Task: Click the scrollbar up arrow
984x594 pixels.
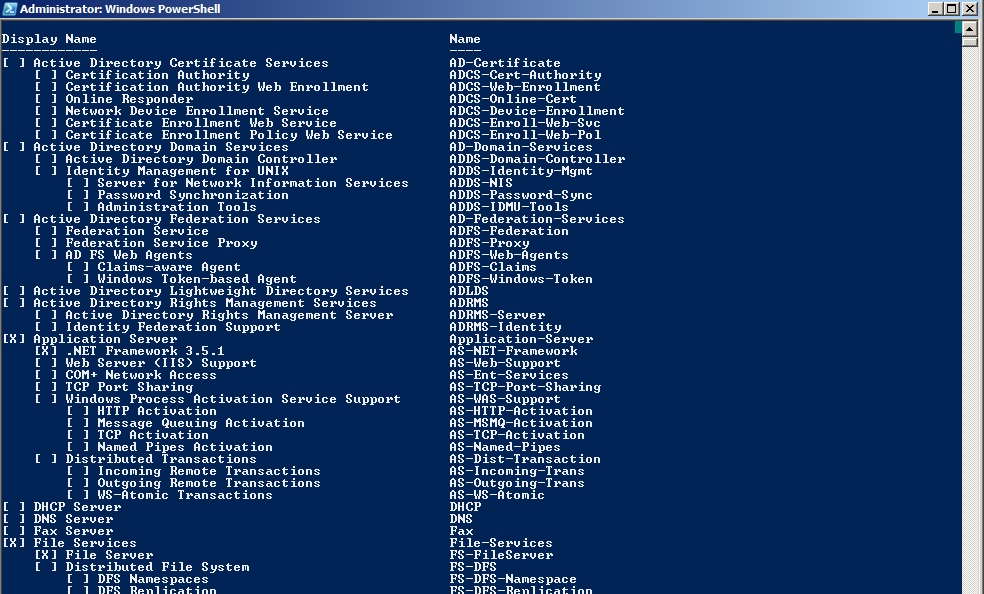Action: [970, 29]
